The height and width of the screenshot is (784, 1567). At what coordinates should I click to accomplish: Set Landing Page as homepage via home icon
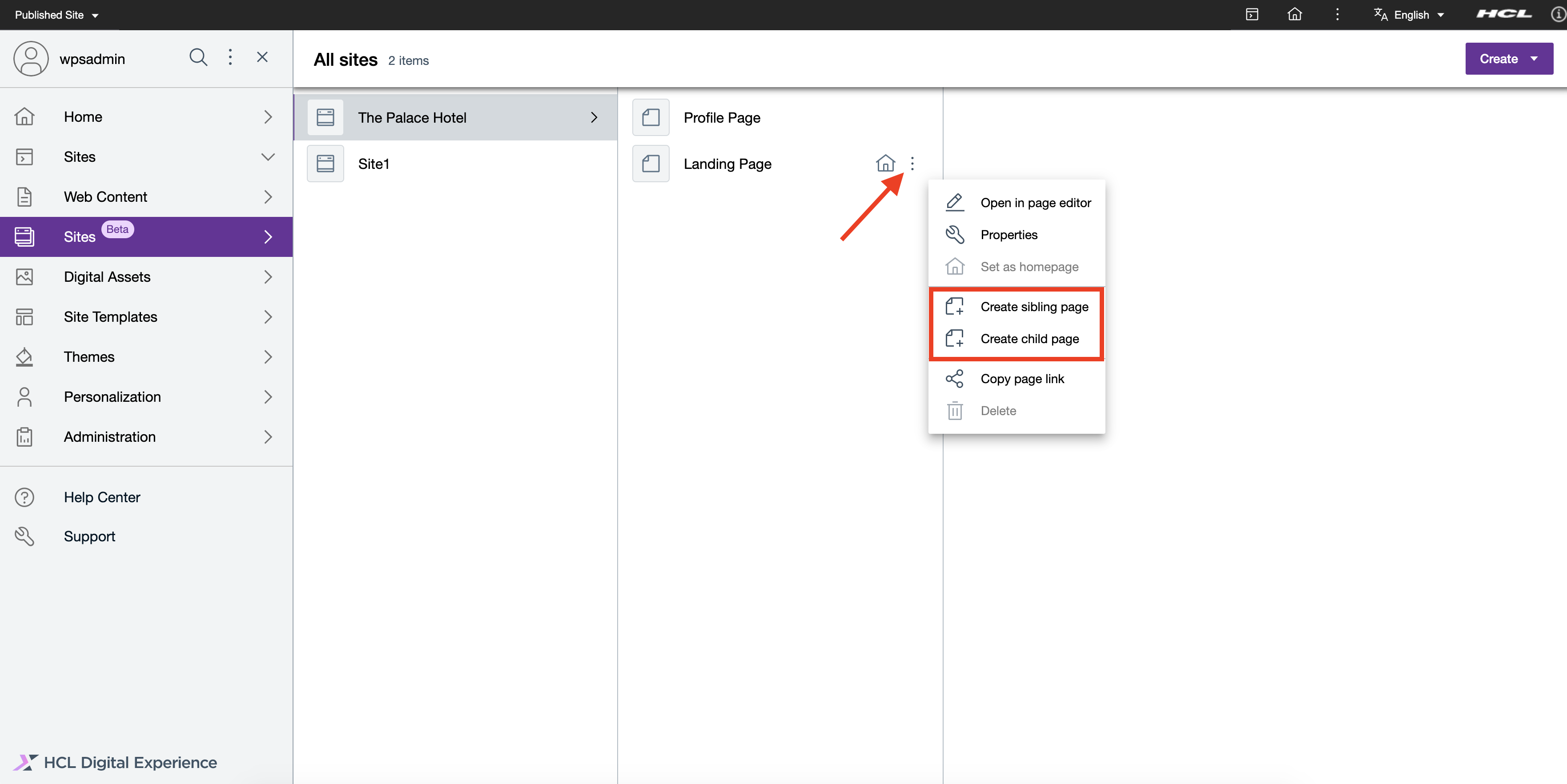885,163
